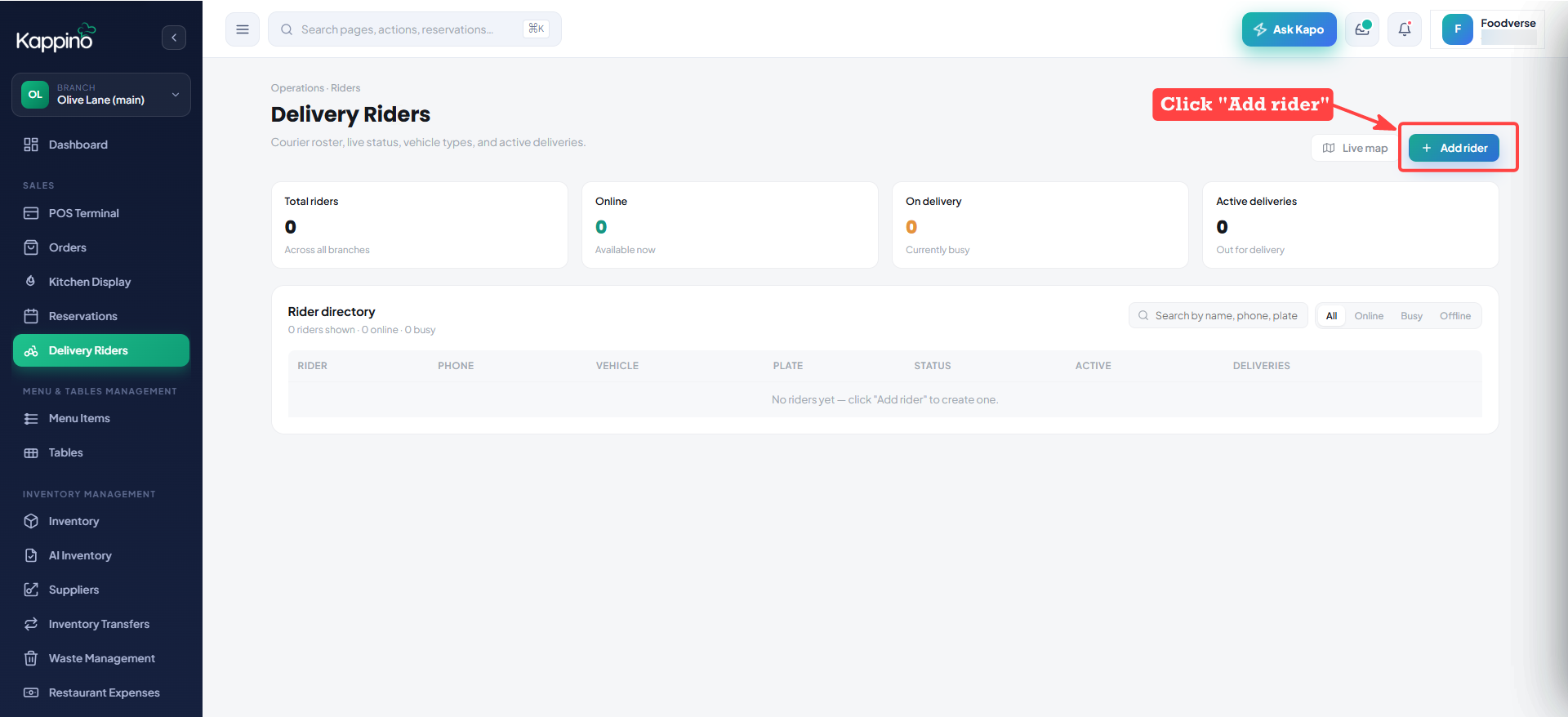The width and height of the screenshot is (1568, 717).
Task: Click the Reservations calendar icon
Action: [x=31, y=316]
